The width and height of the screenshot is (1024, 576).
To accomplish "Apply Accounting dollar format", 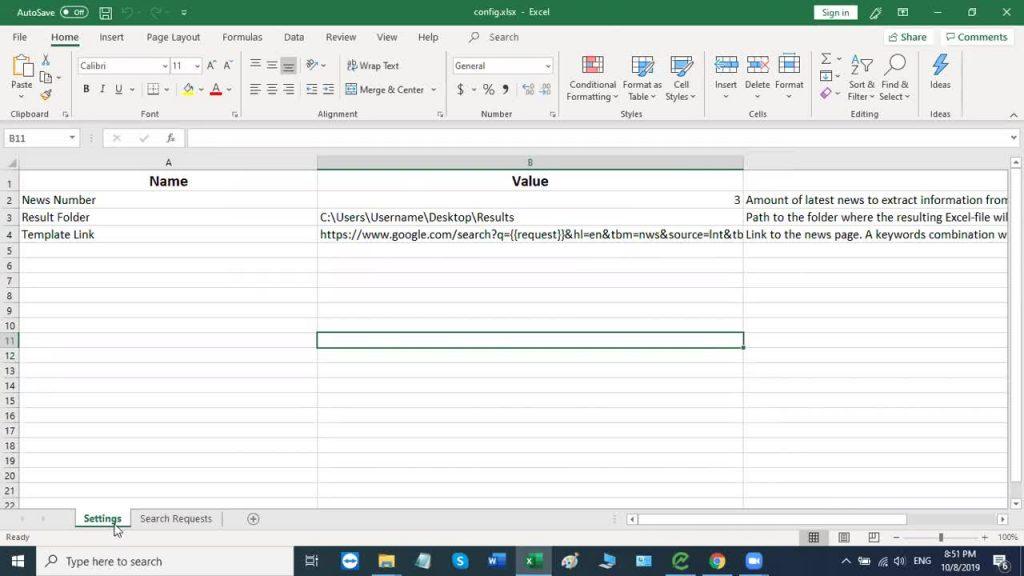I will 460,89.
